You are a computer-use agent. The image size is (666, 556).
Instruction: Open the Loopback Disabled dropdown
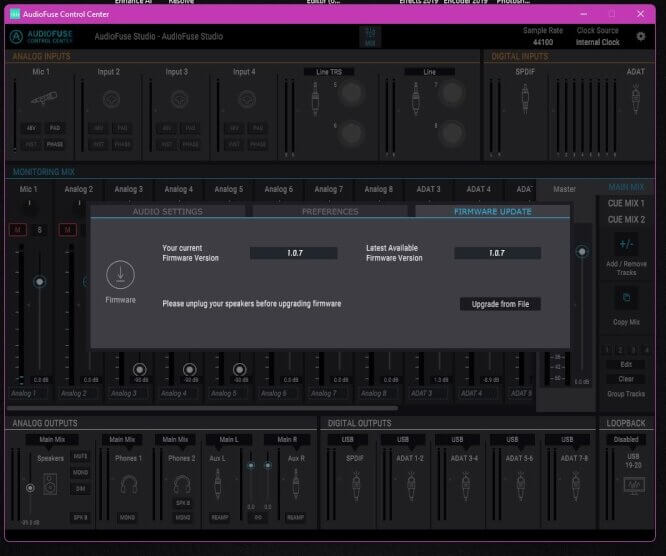tap(626, 440)
